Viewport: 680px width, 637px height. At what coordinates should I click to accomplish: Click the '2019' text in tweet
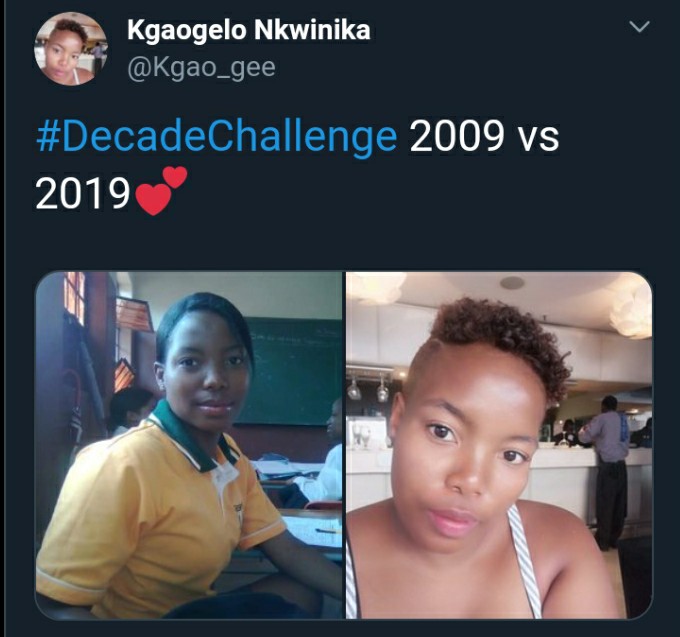(x=82, y=194)
